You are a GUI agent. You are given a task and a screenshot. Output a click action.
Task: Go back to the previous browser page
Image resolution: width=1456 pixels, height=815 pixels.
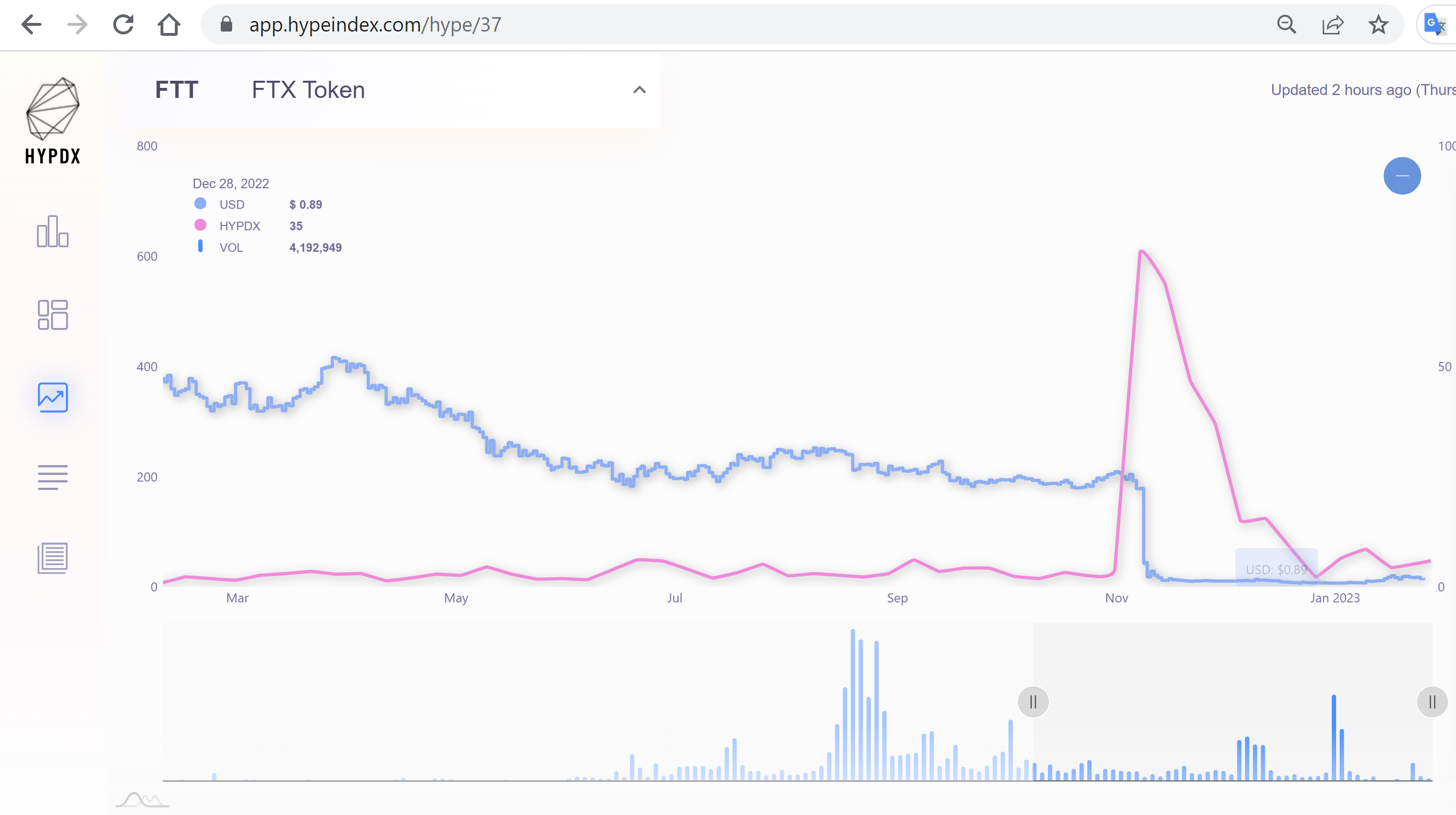31,24
